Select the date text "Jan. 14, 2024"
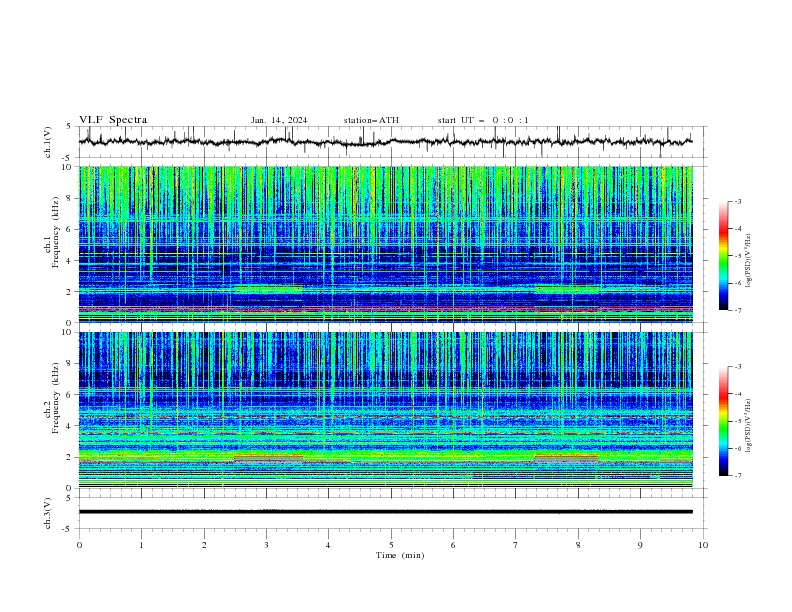The width and height of the screenshot is (792, 612). [279, 120]
